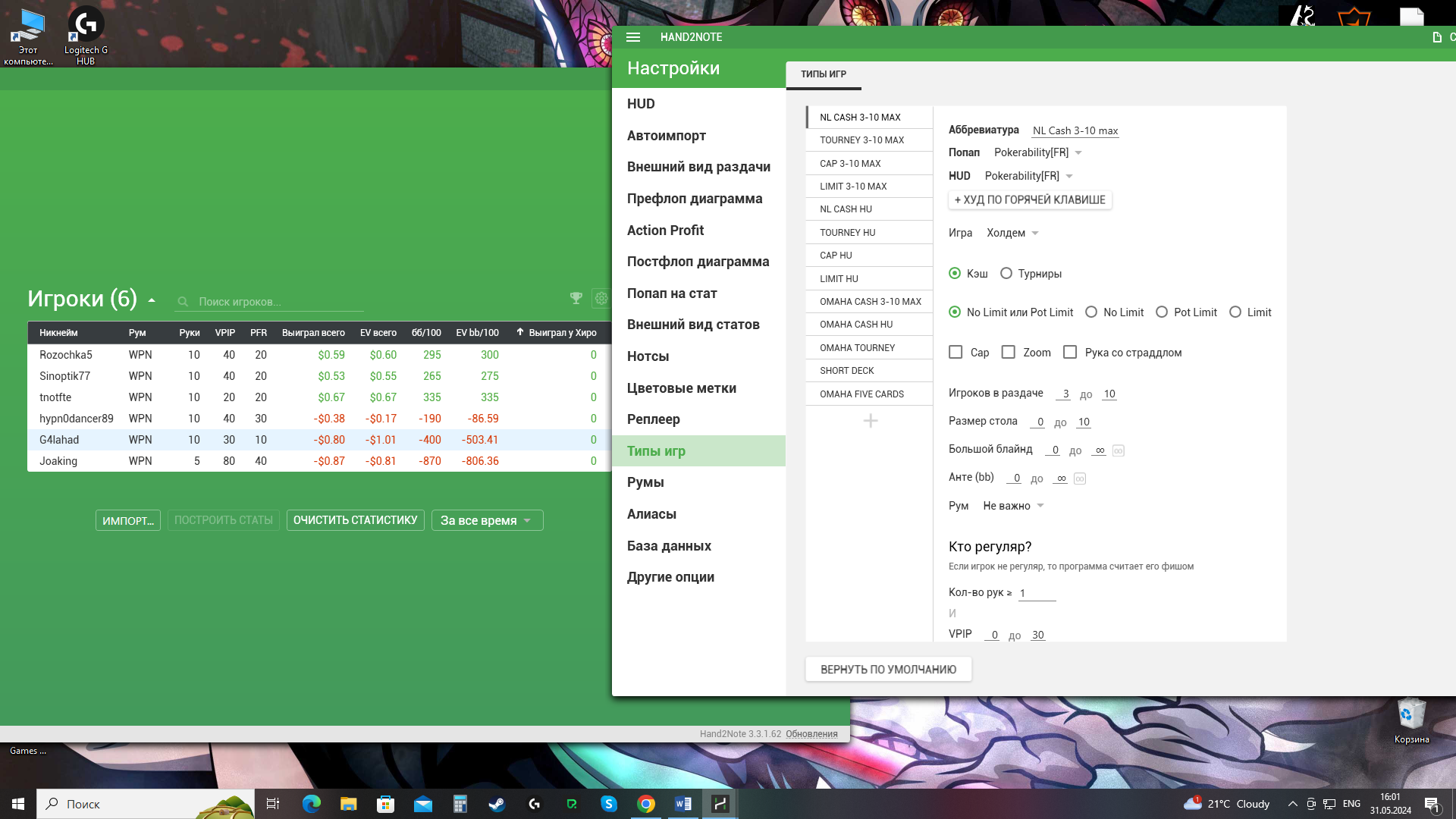Select the 'Limit' radio button
The image size is (1456, 819).
click(1235, 312)
